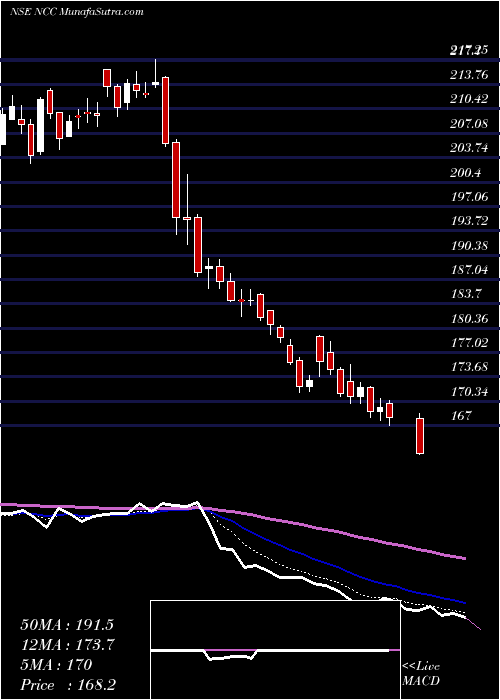
Task: Click the 213.76 price axis label
Action: pyautogui.click(x=469, y=75)
